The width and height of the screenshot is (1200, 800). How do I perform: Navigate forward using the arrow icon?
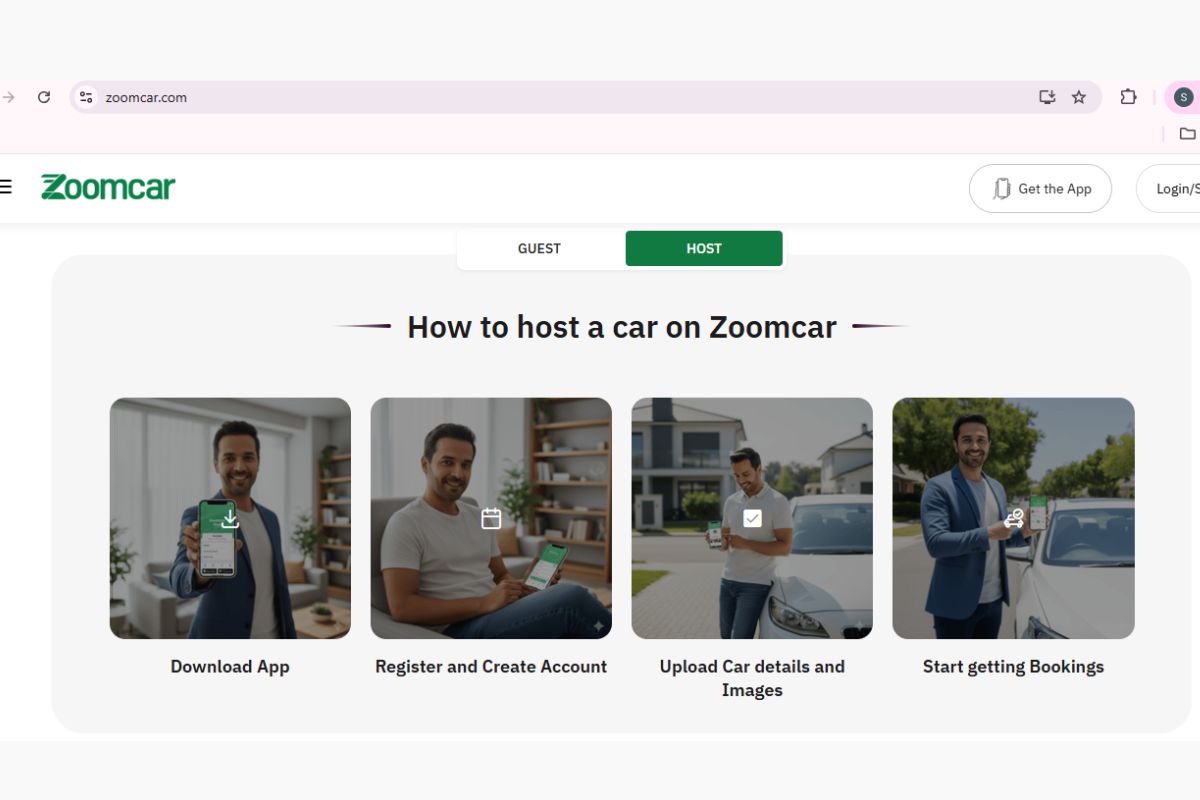click(x=8, y=97)
